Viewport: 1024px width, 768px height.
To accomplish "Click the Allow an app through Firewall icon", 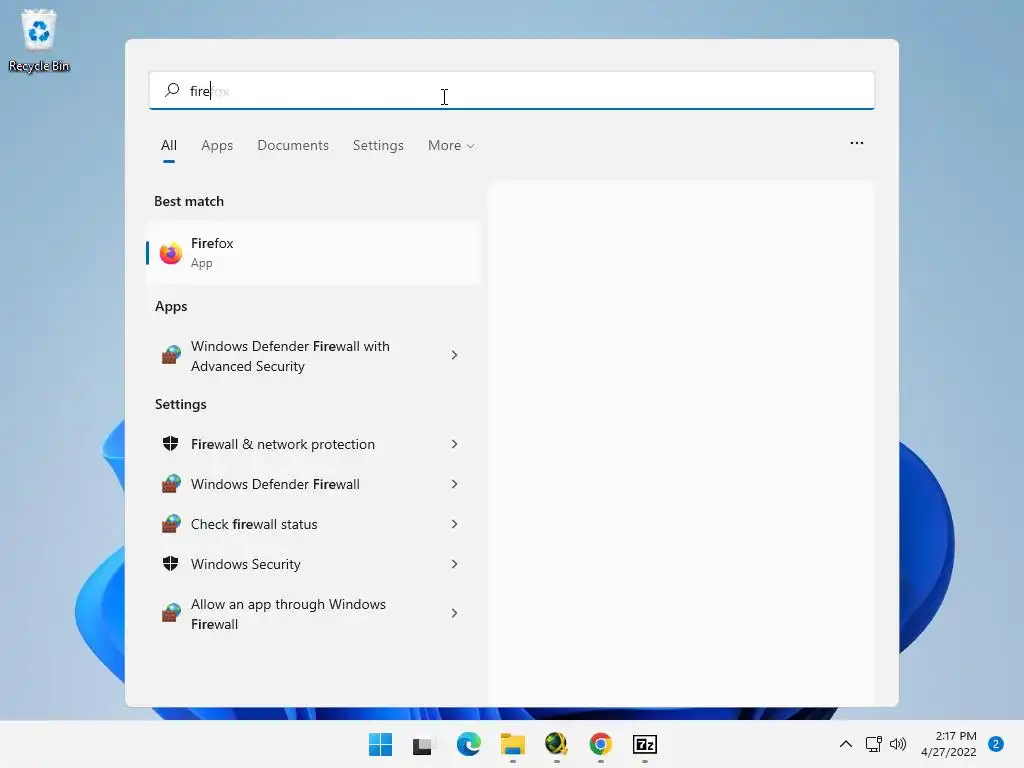I will pyautogui.click(x=171, y=613).
